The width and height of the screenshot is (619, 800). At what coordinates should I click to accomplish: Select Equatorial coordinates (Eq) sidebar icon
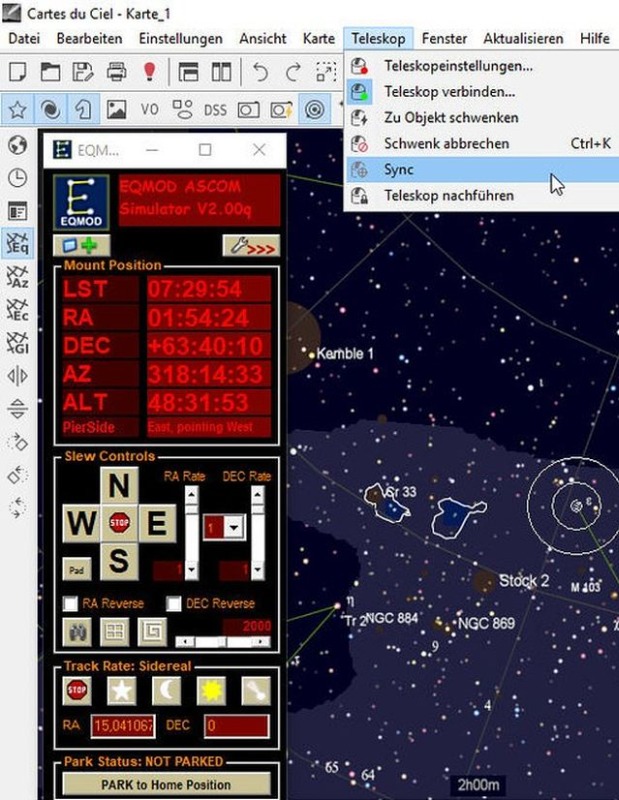18,243
